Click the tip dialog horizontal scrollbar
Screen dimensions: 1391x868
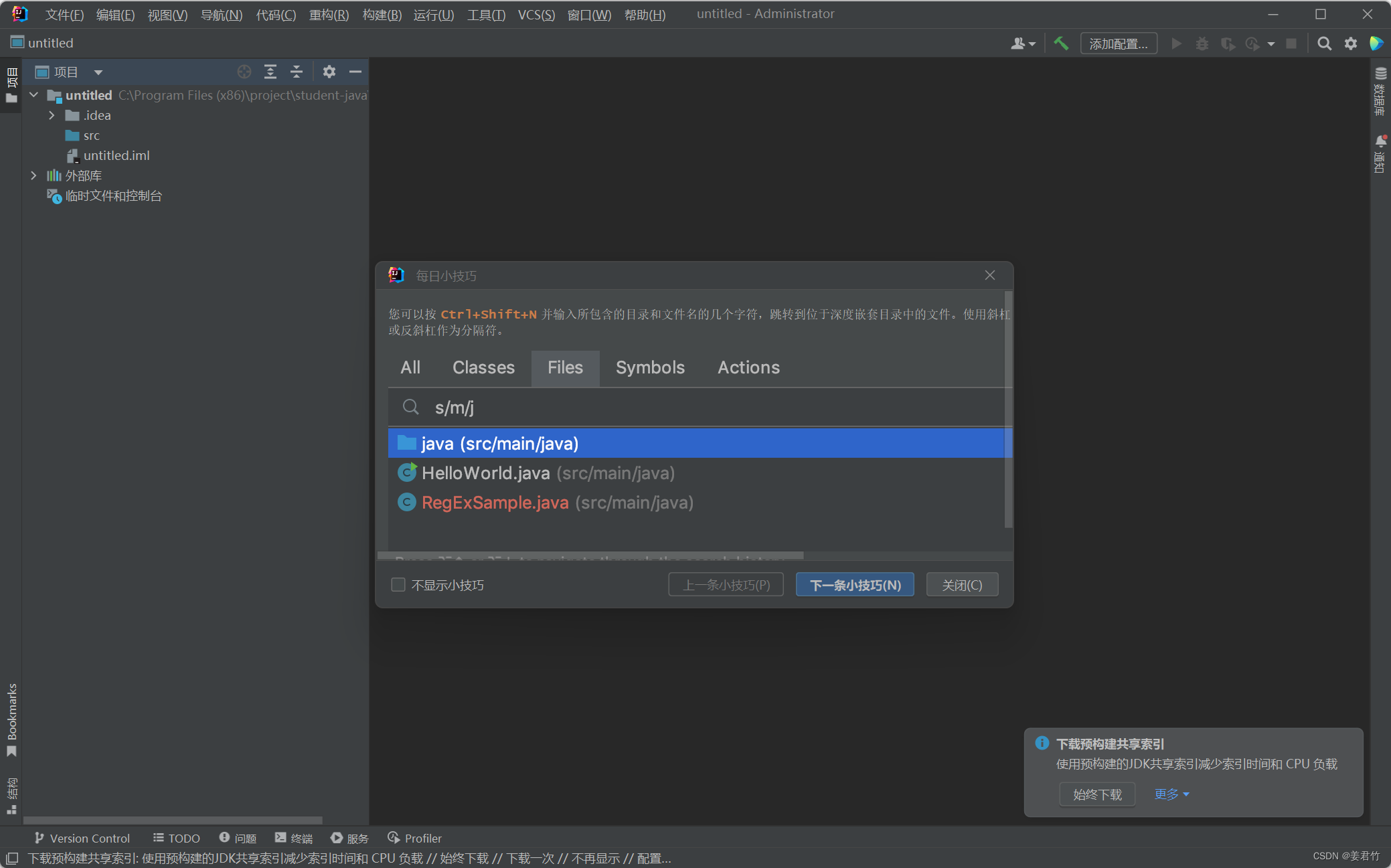(590, 555)
